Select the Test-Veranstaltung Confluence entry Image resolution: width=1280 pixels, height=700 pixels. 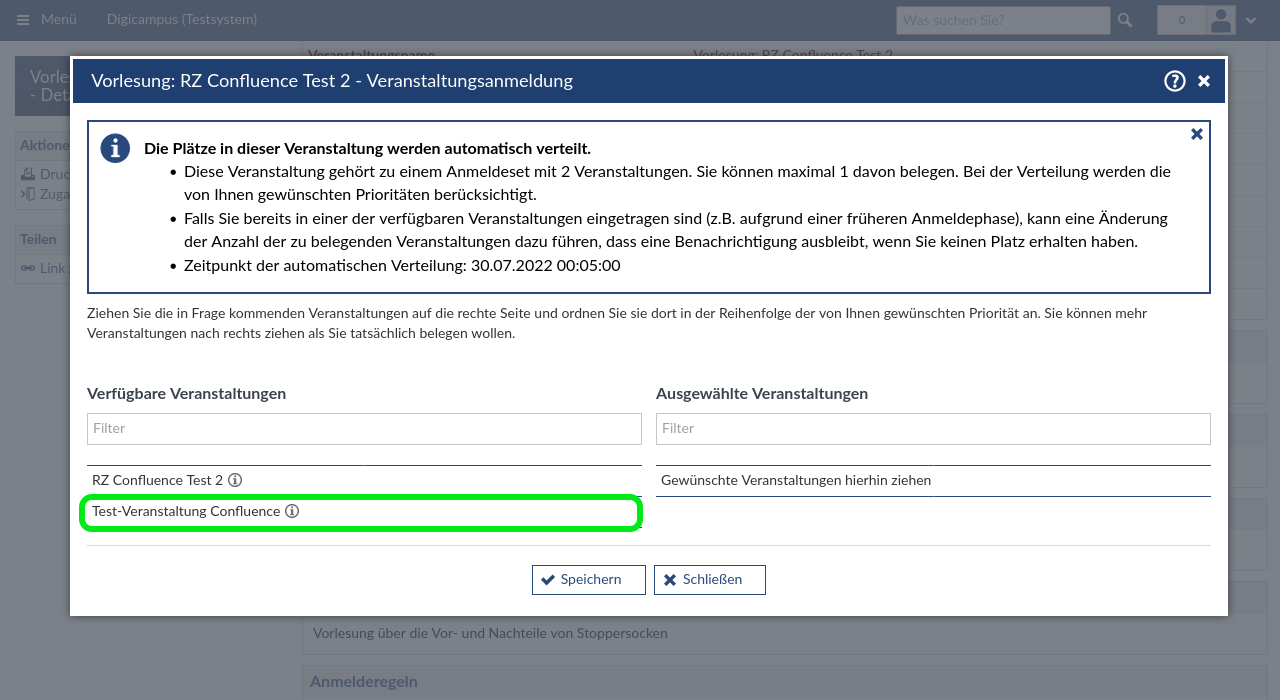[186, 511]
